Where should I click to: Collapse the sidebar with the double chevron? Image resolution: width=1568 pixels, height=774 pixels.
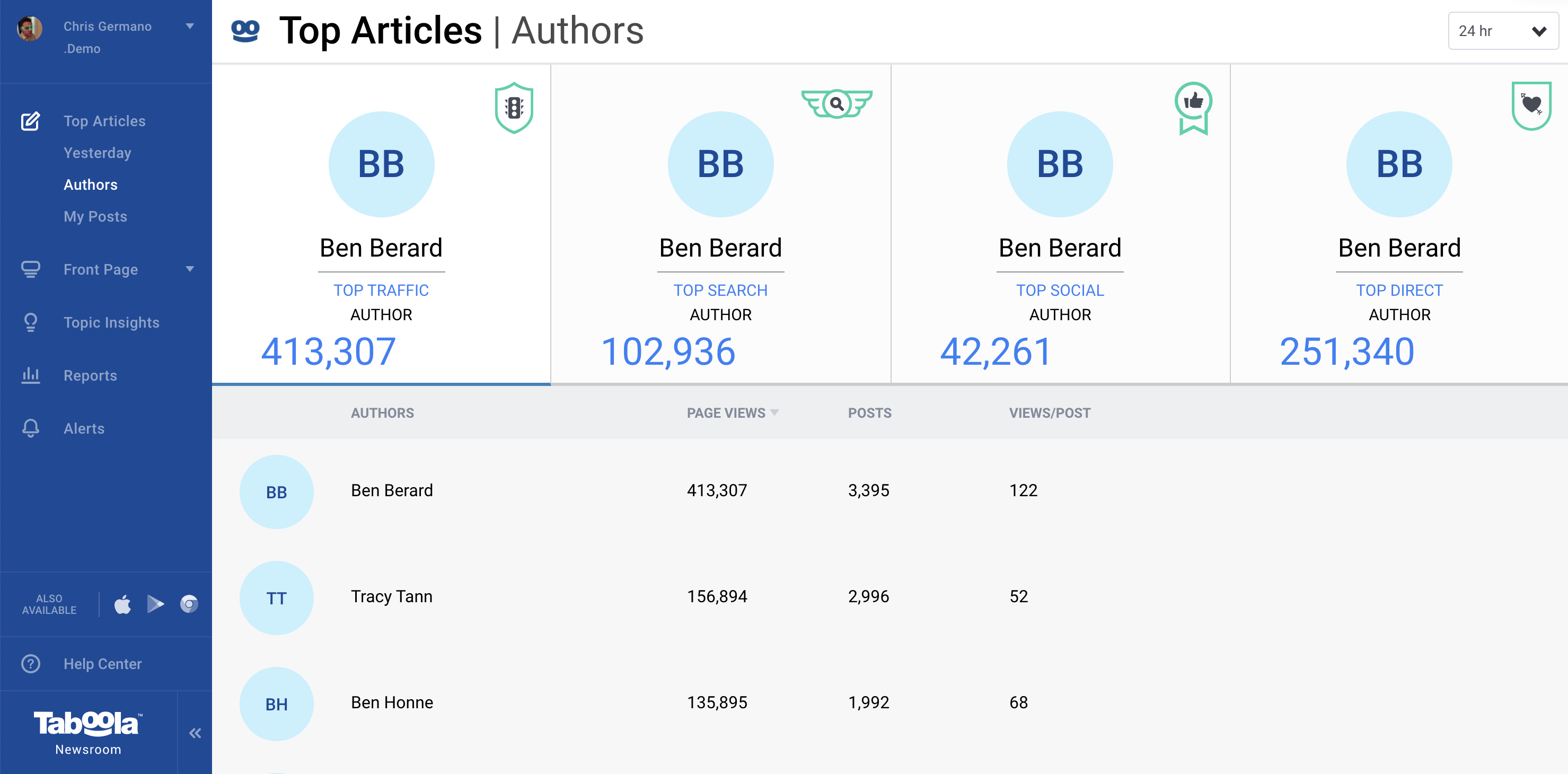click(x=195, y=733)
